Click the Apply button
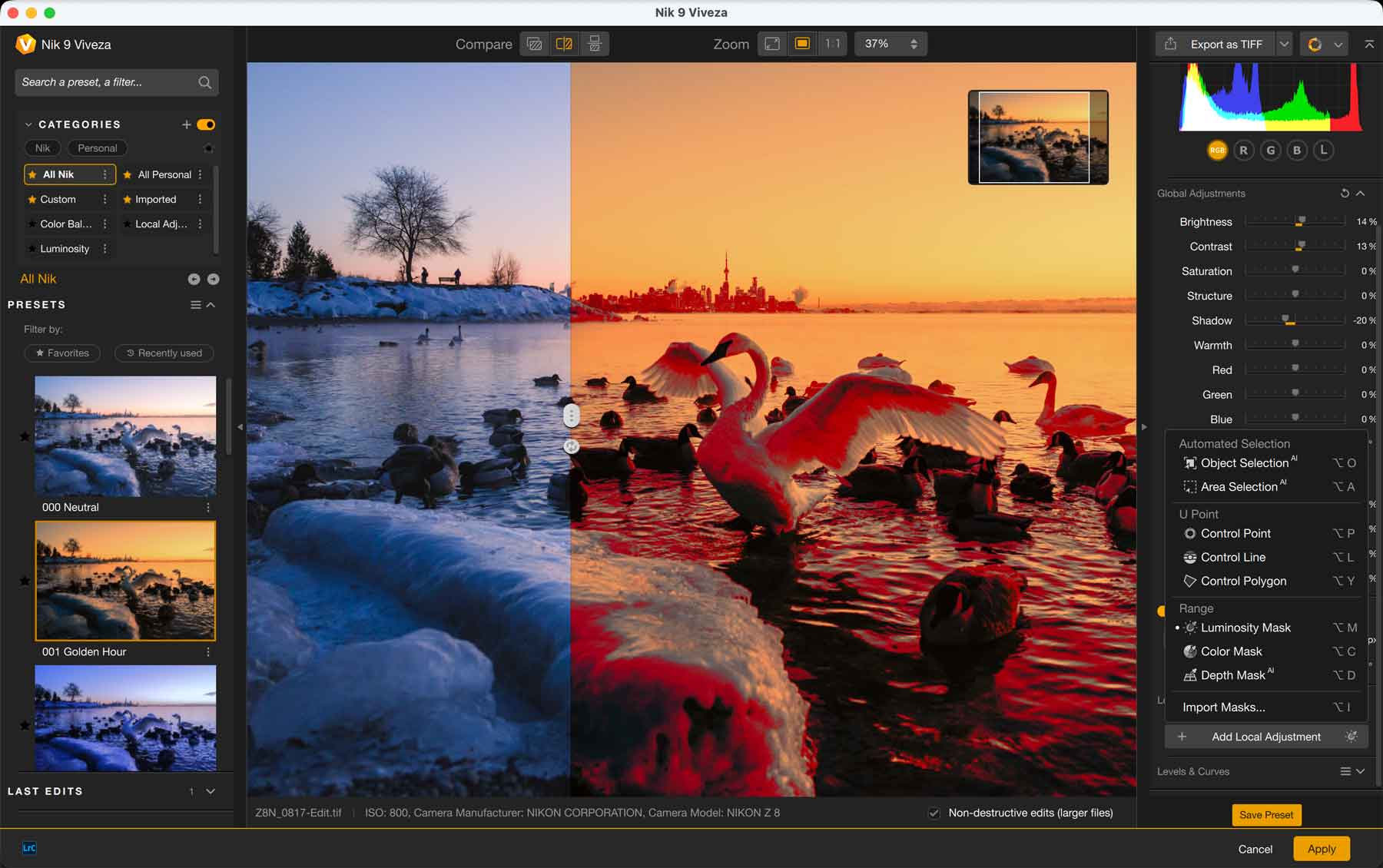The image size is (1383, 868). pos(1321,849)
